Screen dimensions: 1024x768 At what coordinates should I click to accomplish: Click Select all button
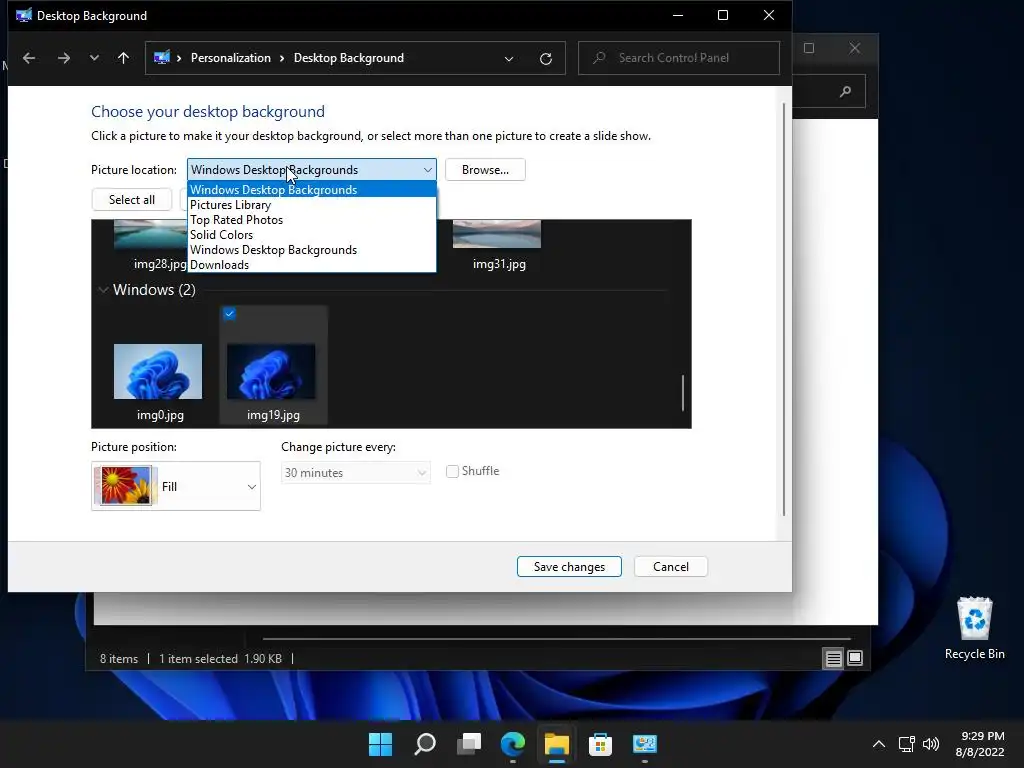click(x=132, y=200)
